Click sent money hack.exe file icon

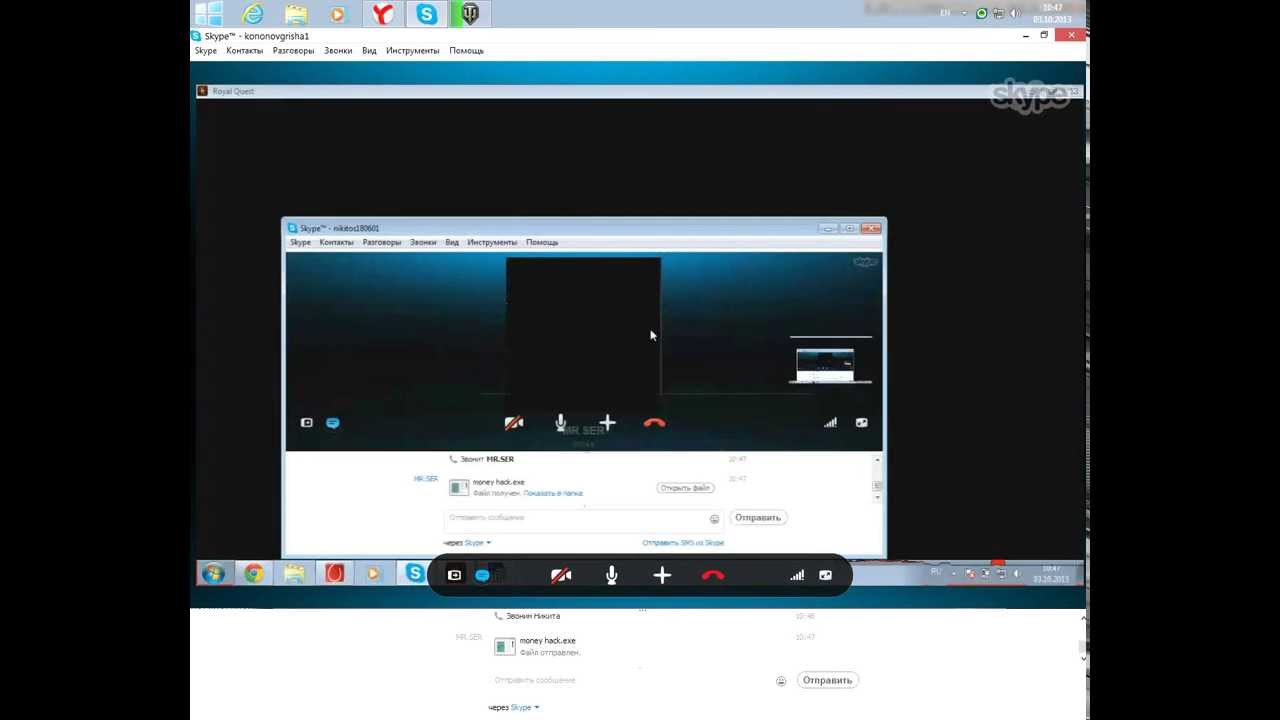pyautogui.click(x=505, y=646)
